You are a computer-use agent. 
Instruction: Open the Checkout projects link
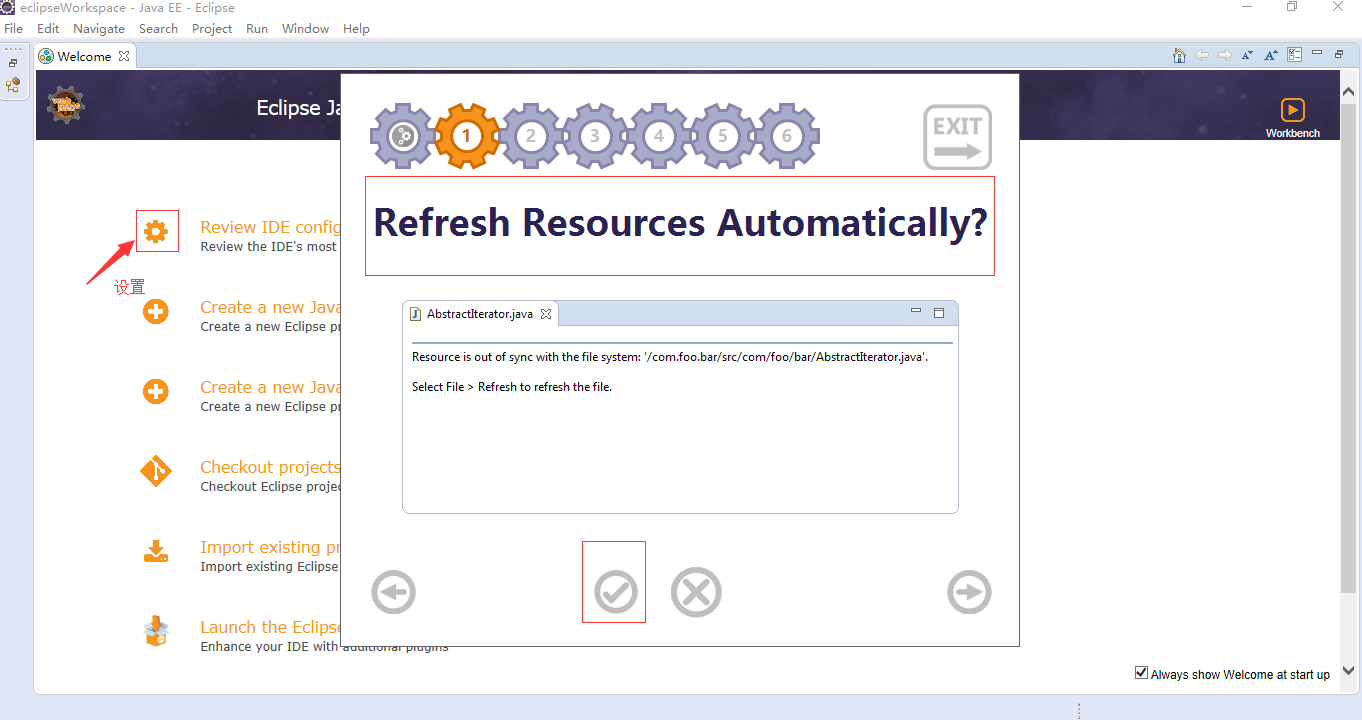pyautogui.click(x=270, y=467)
